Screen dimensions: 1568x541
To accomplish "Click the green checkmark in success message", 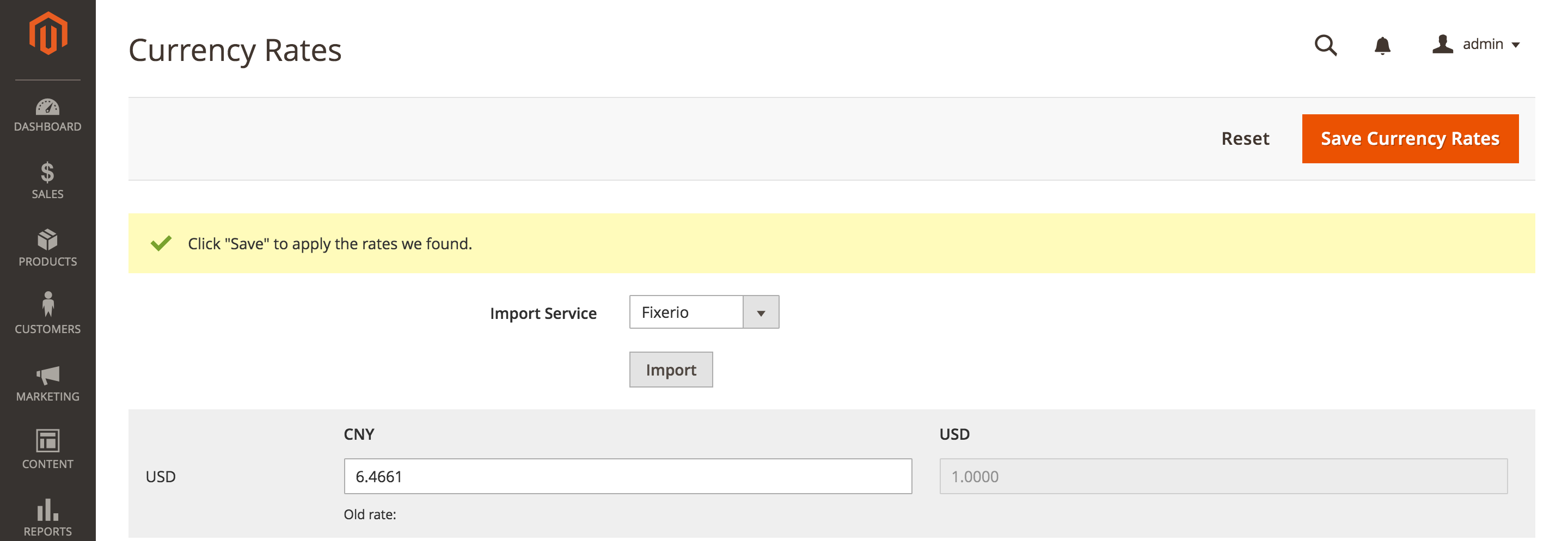I will point(161,243).
